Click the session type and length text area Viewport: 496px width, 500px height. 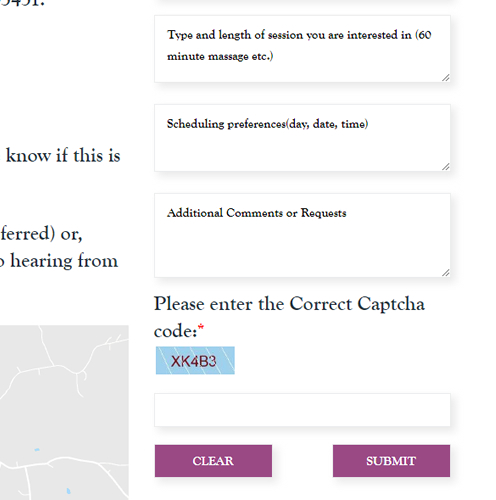302,49
